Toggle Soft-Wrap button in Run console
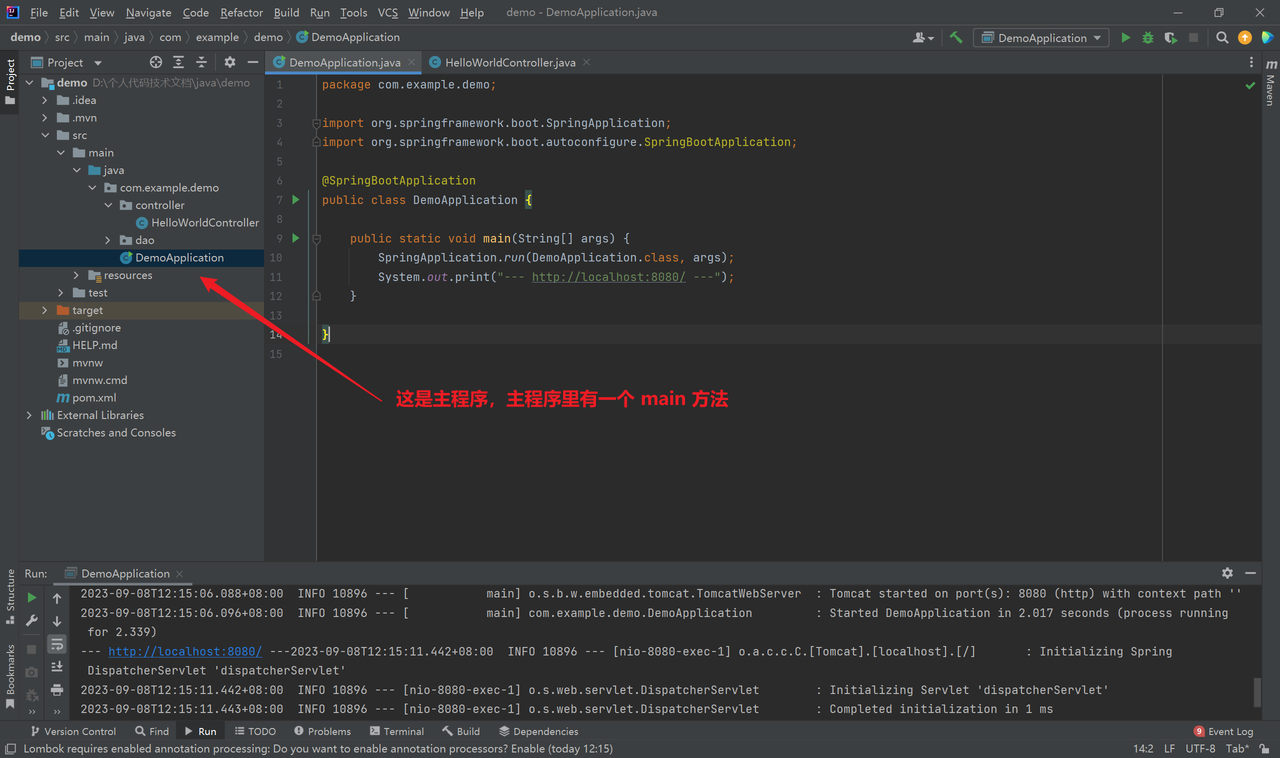The width and height of the screenshot is (1280, 758). tap(57, 644)
